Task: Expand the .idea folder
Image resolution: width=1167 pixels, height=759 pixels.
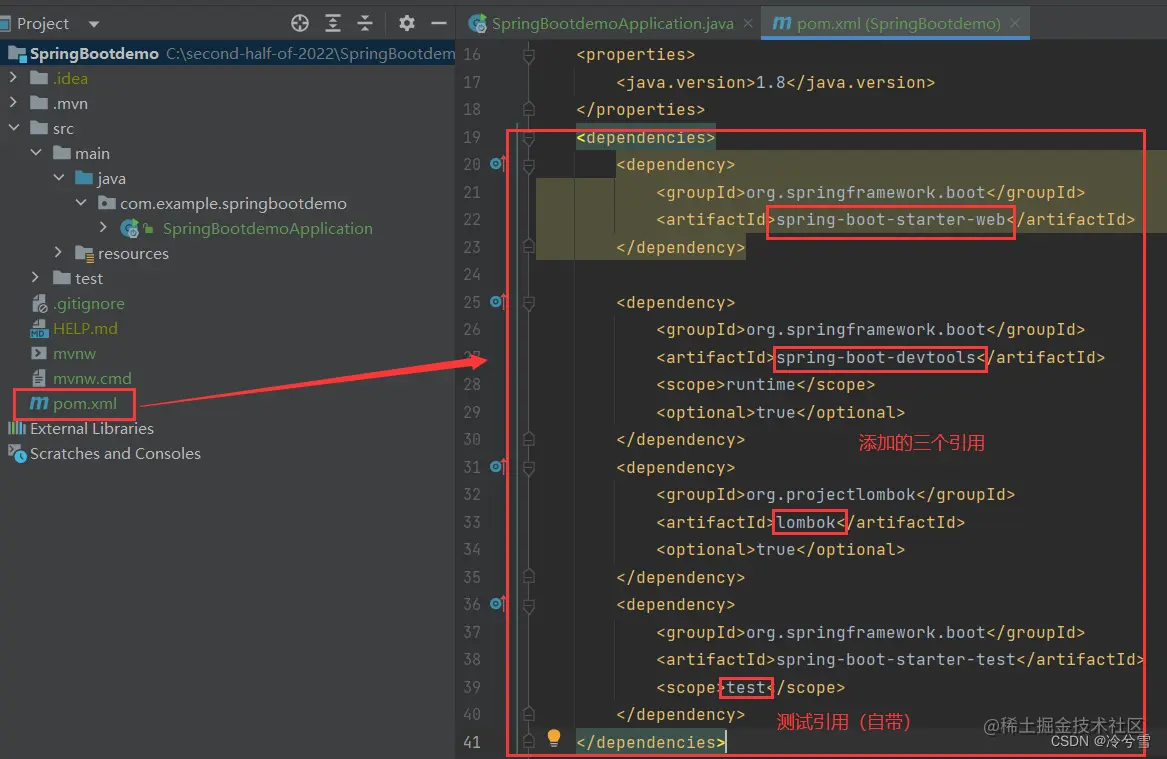Action: (x=13, y=77)
